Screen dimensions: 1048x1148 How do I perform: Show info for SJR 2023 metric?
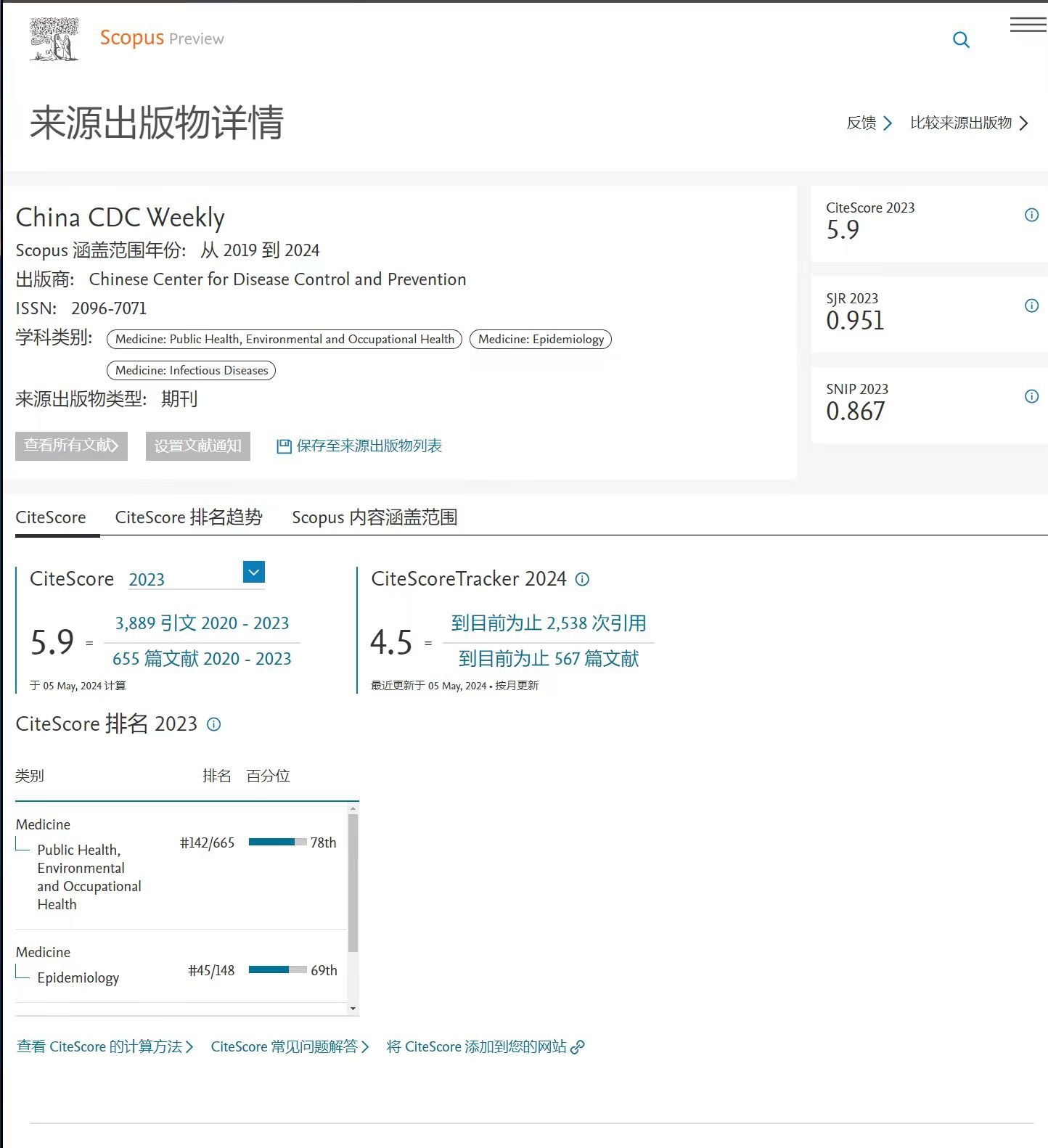click(x=1031, y=306)
